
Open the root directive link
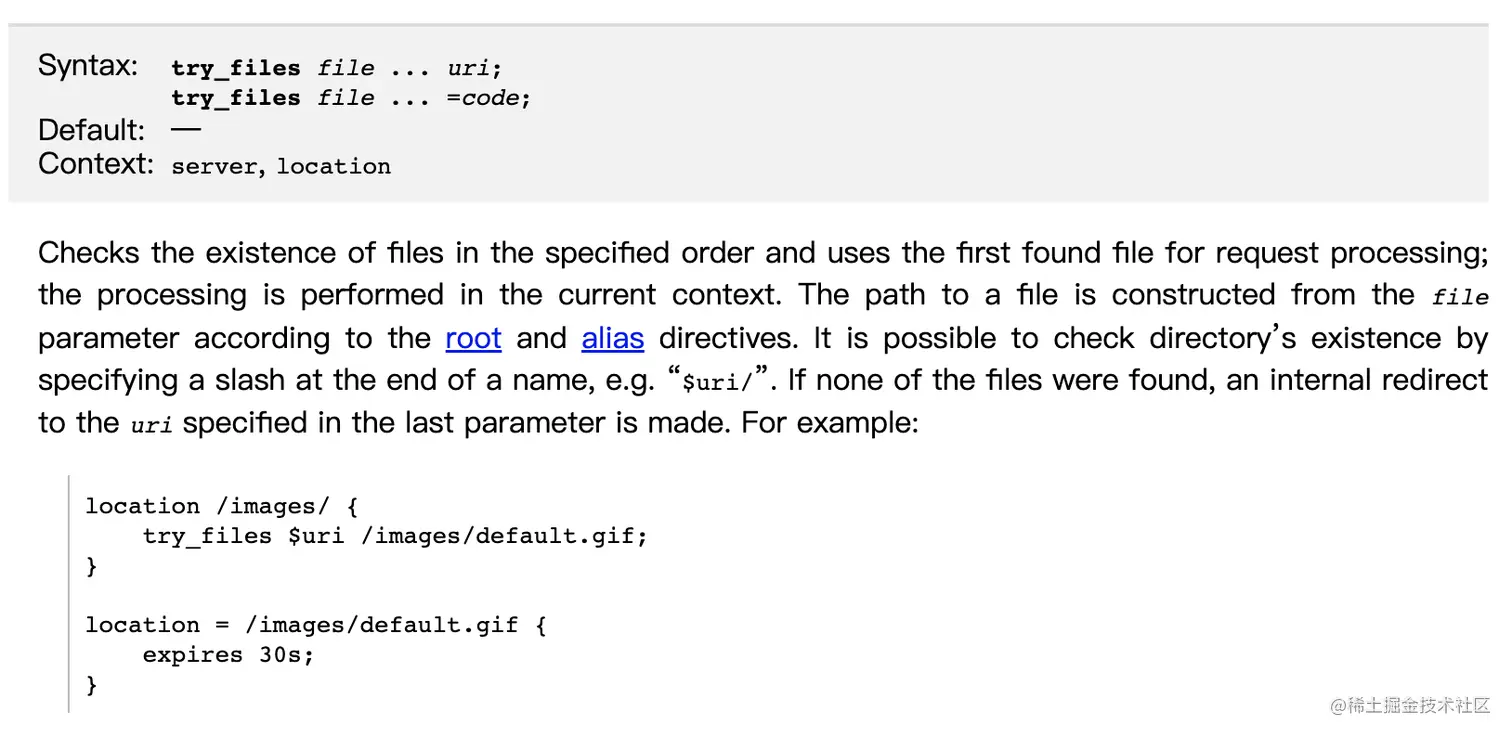[473, 338]
